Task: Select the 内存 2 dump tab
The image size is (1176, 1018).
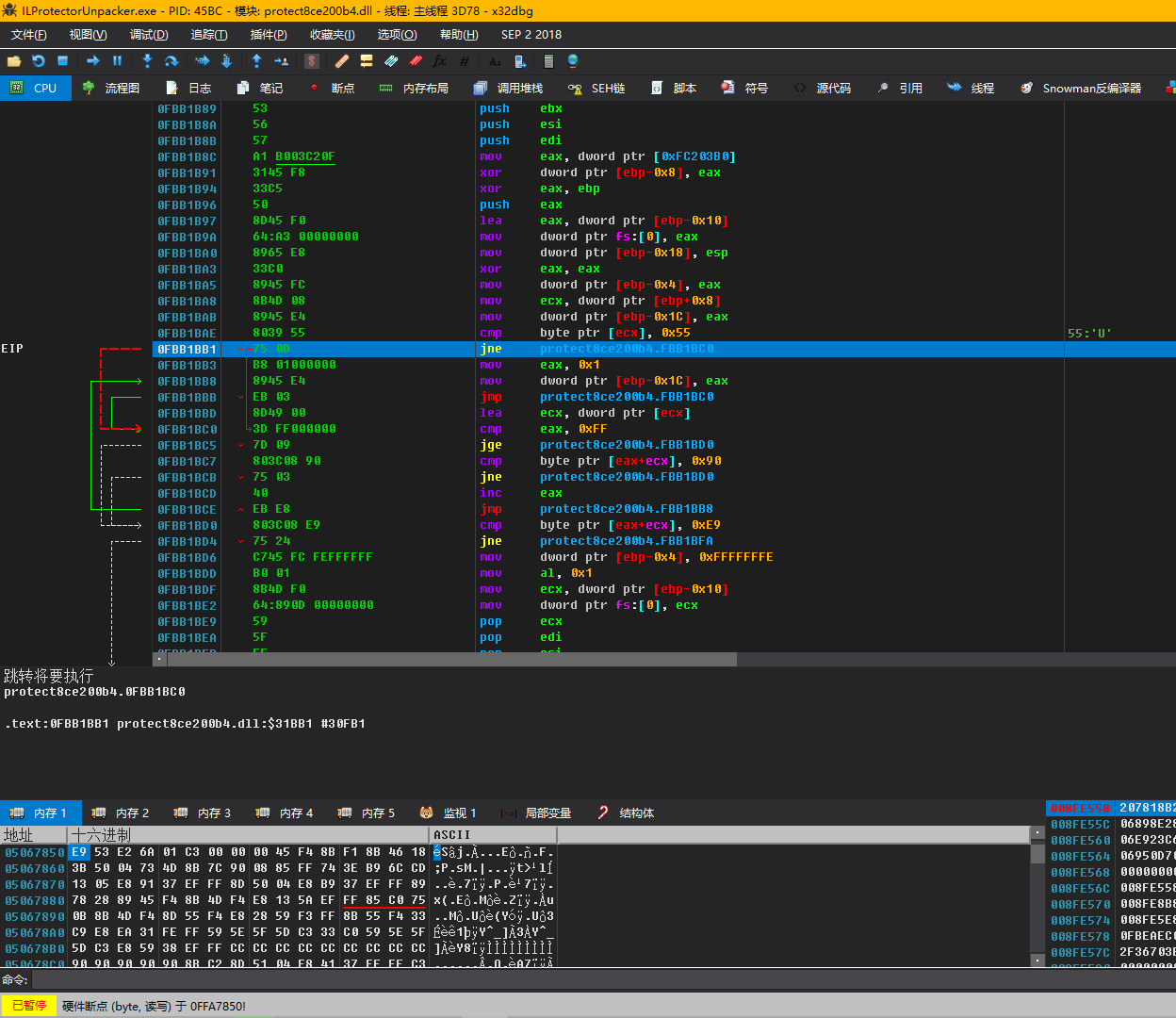Action: coord(121,813)
